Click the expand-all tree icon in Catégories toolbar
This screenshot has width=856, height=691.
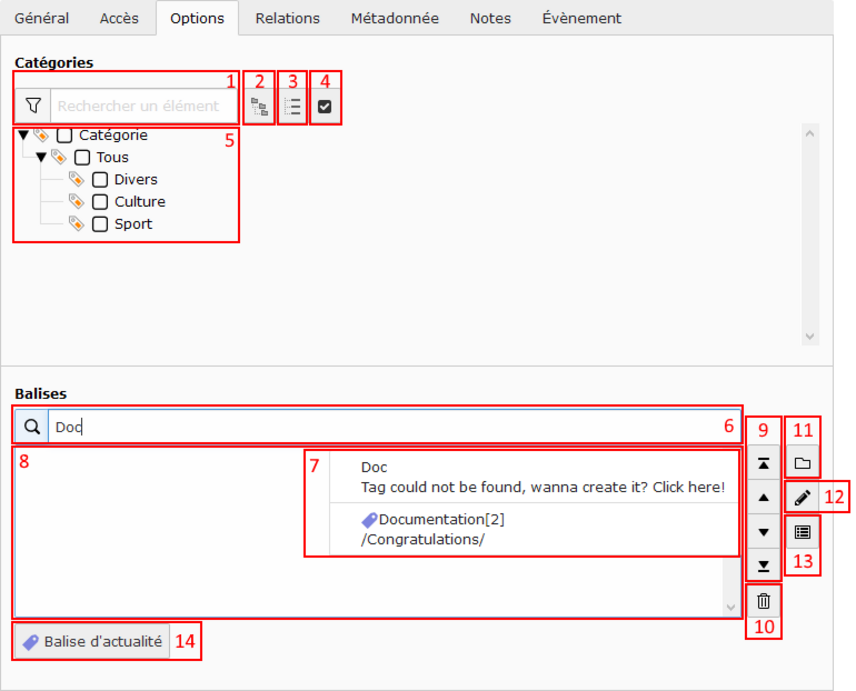point(259,106)
